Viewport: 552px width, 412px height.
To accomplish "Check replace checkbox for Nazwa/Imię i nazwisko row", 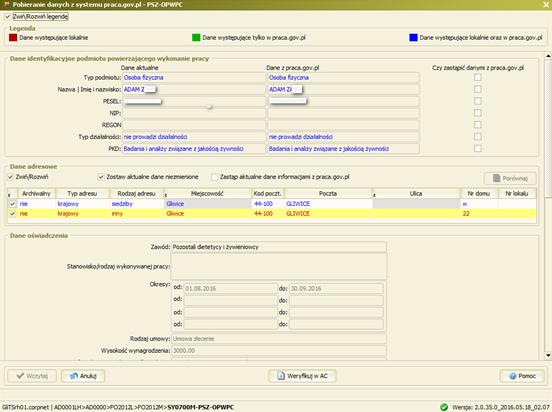I will pos(478,89).
